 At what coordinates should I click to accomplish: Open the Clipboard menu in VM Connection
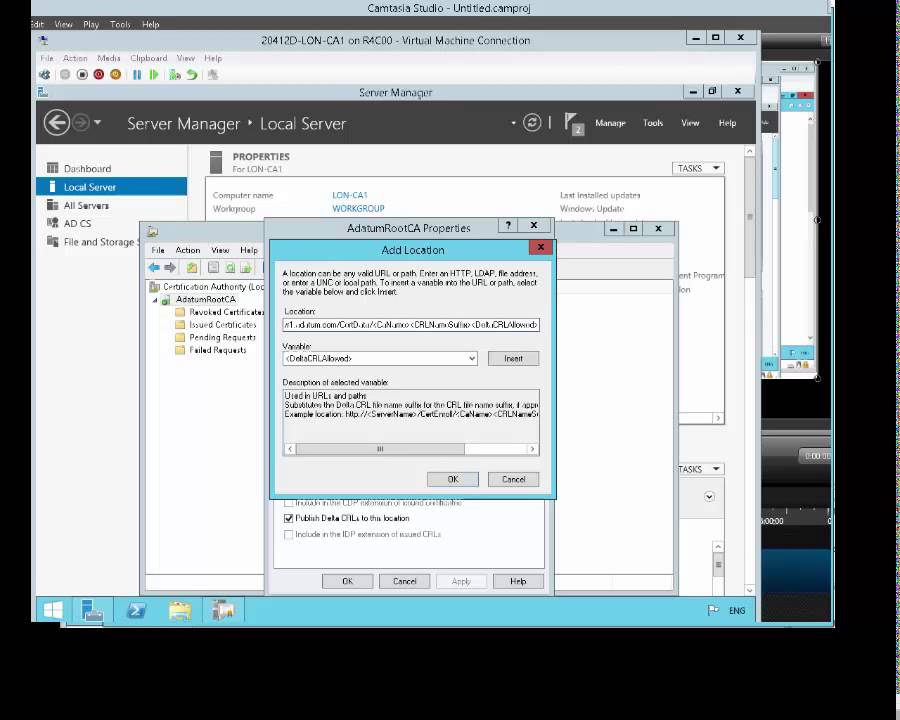click(x=149, y=58)
